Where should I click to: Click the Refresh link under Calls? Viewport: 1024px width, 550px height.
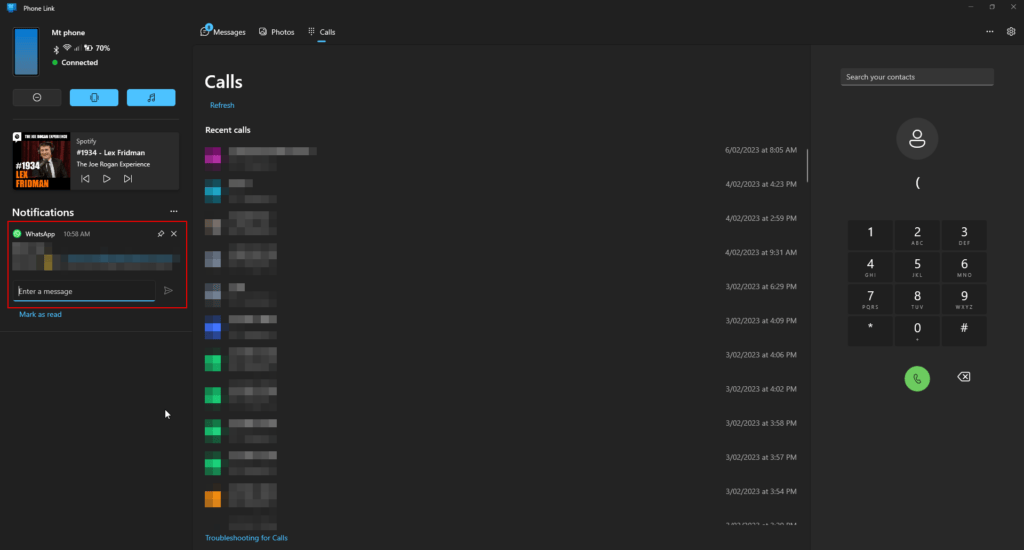(x=222, y=105)
